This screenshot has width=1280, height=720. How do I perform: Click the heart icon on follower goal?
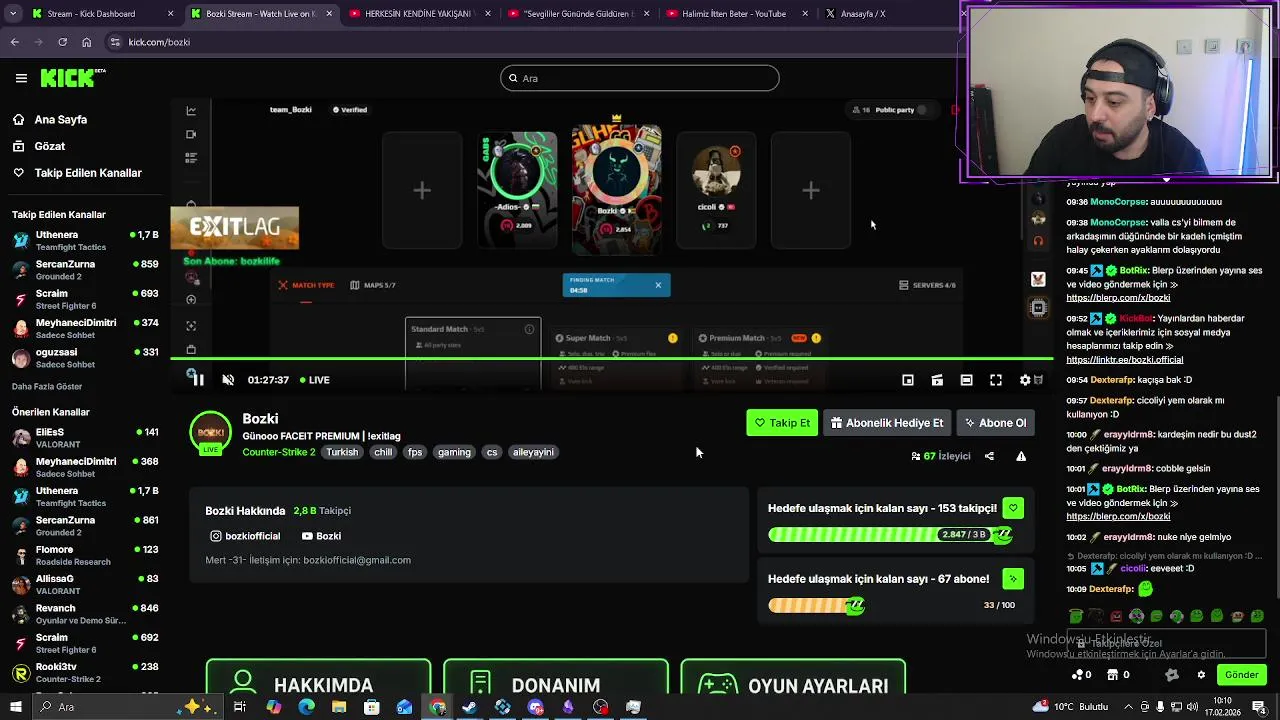point(1013,508)
